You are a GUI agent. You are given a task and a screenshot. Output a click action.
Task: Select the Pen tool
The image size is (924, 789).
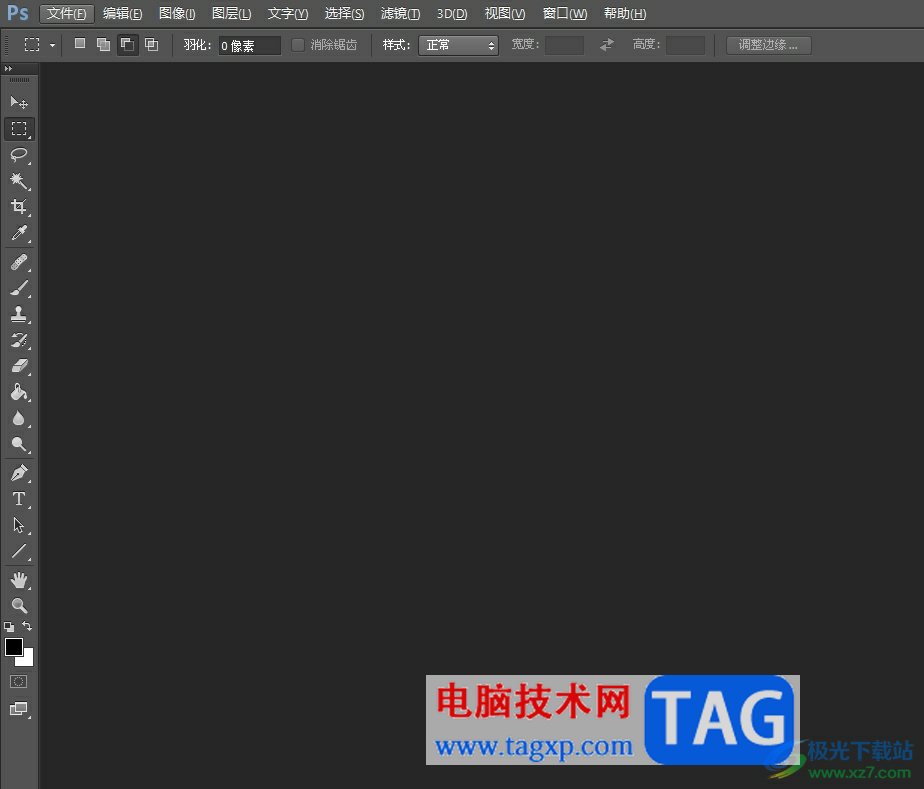pos(19,473)
